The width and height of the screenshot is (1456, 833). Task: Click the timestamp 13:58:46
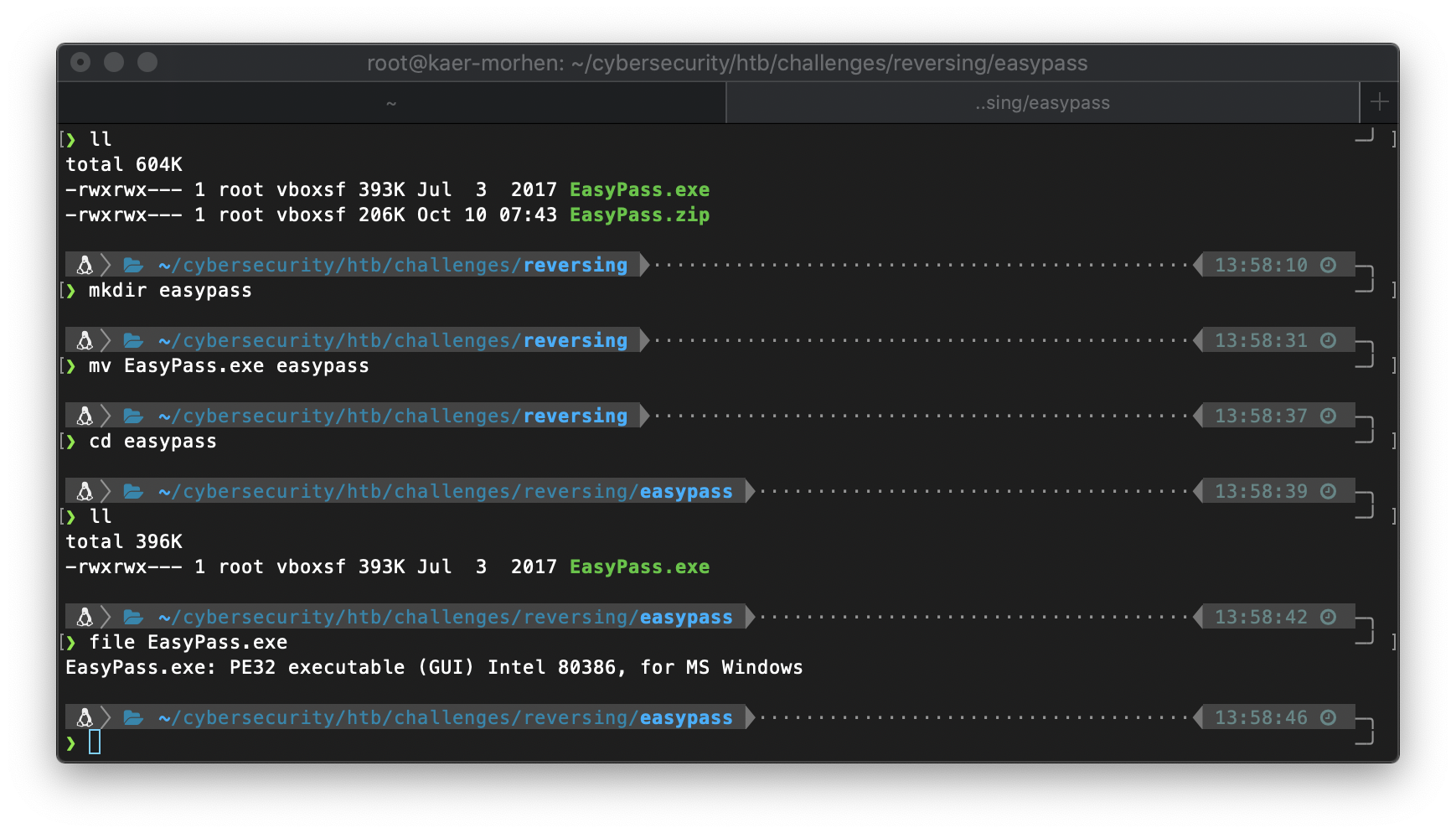pyautogui.click(x=1261, y=717)
